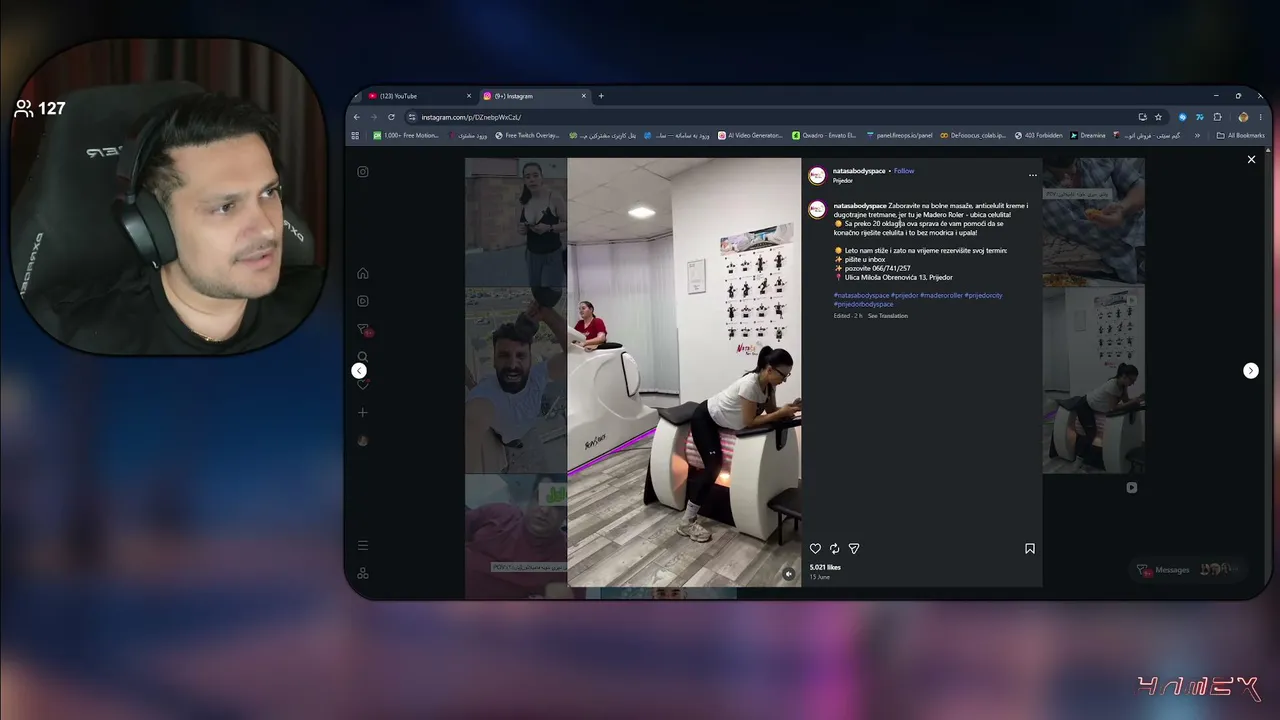Open the All Bookmarks folder
Screen dimensions: 1280x720
1240,136
